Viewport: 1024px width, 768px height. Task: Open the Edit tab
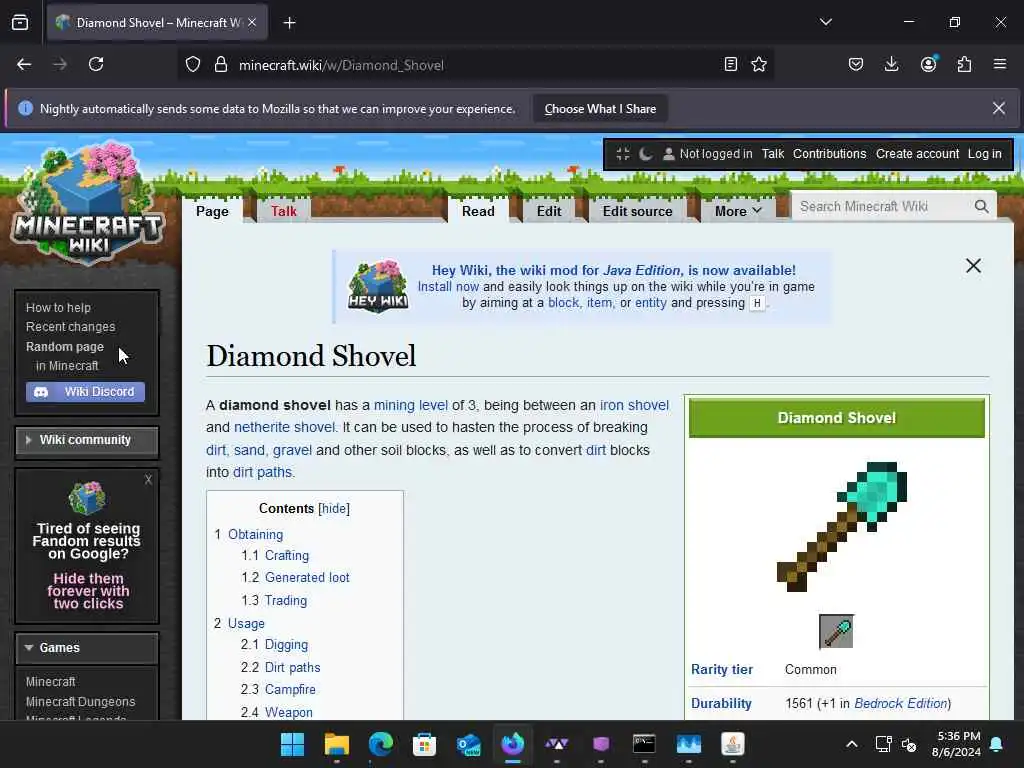pos(549,211)
